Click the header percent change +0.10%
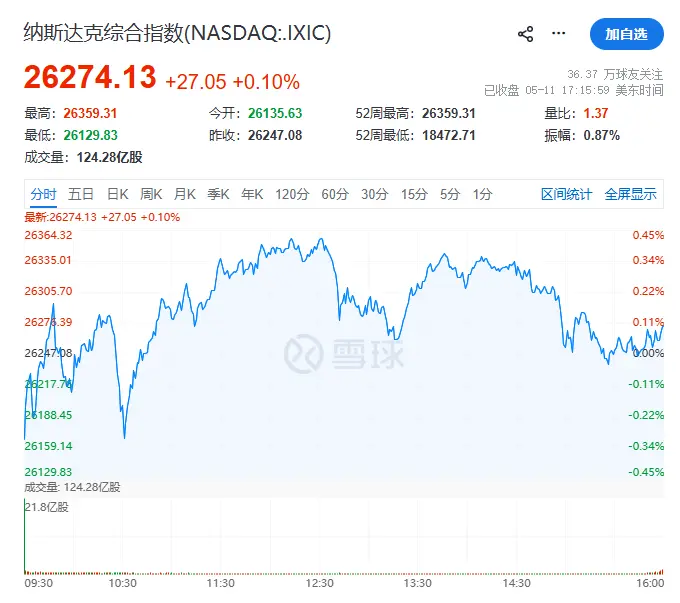Screen dimensions: 680x603 point(266,82)
